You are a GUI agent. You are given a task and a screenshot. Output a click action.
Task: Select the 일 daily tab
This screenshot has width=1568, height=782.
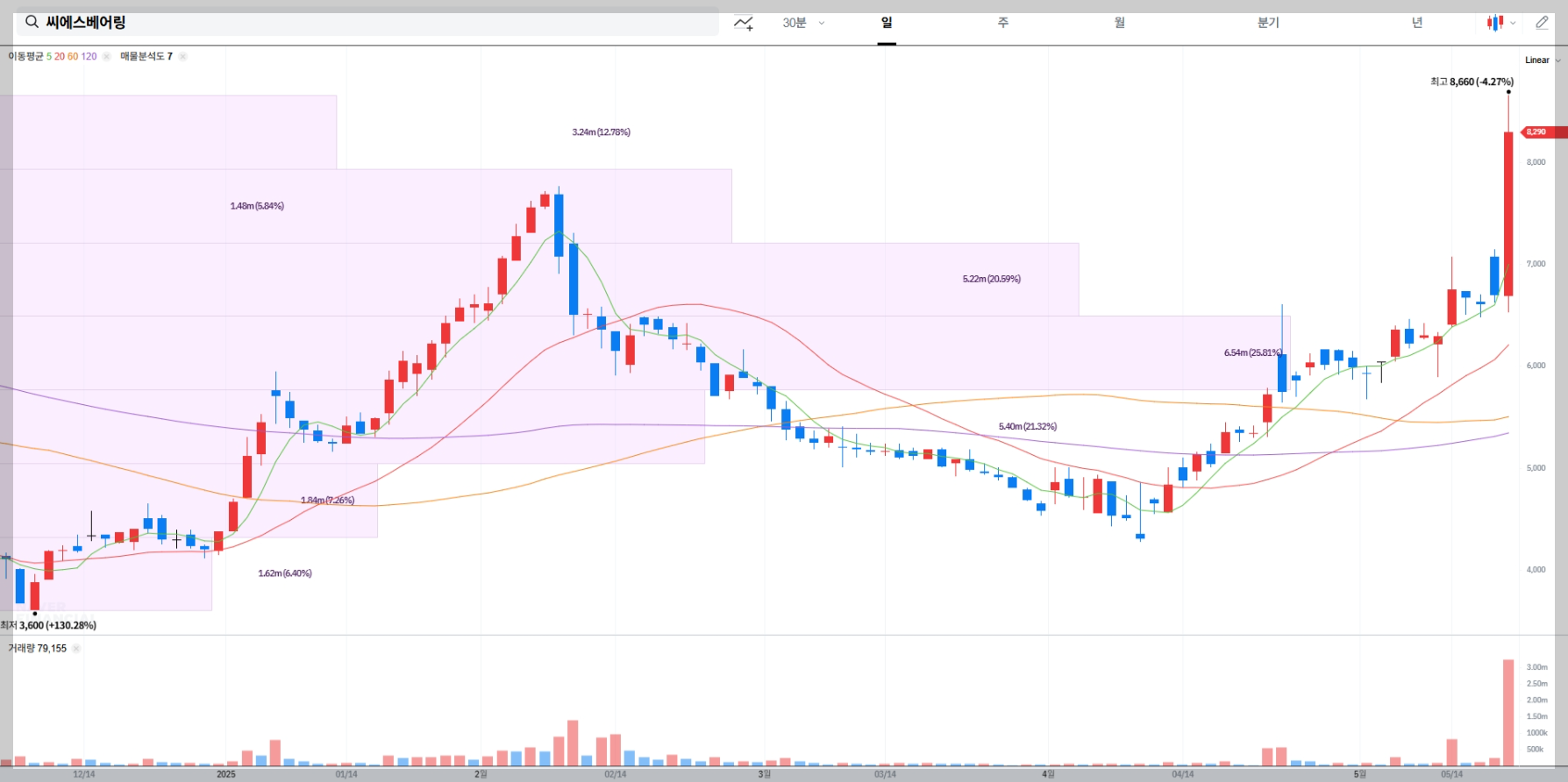[x=887, y=23]
